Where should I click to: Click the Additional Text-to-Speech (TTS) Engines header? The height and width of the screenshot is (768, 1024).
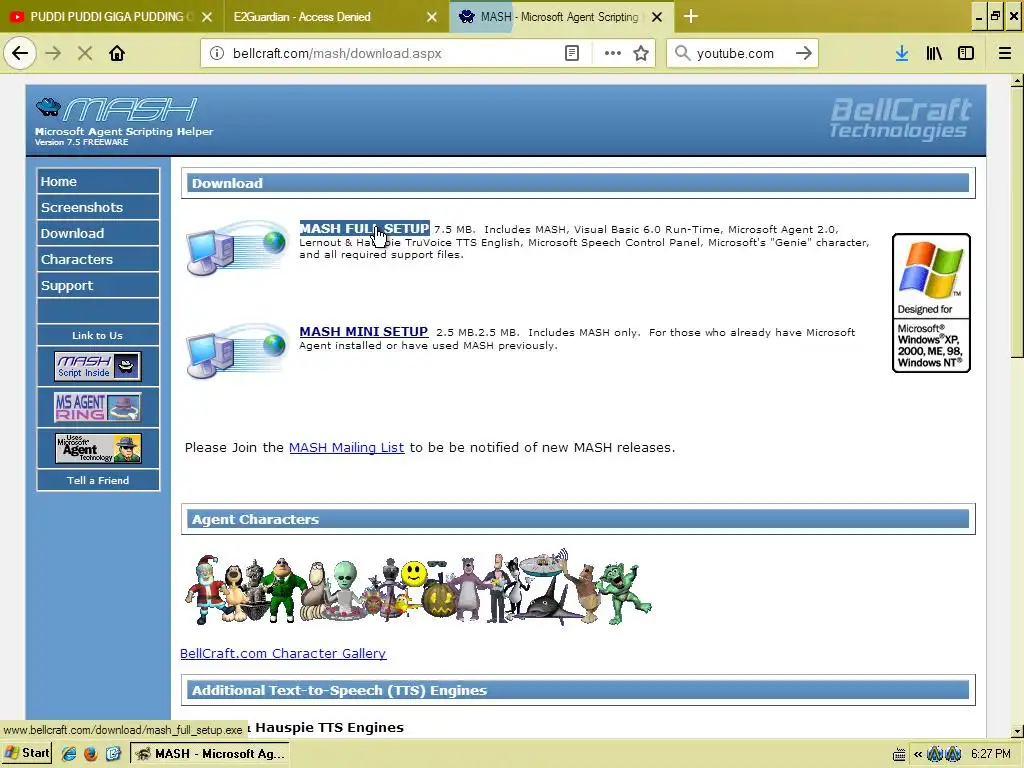point(578,690)
